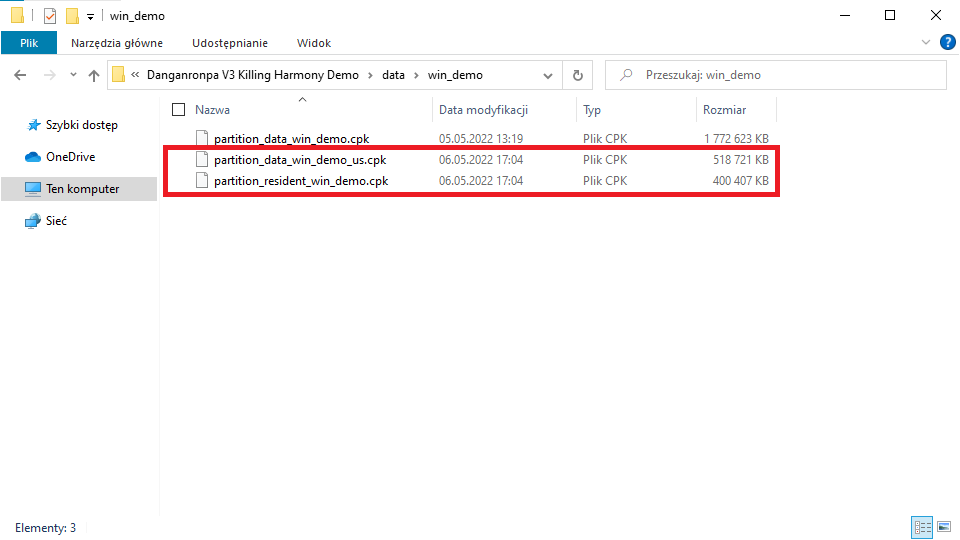Minimize the win_demo window
The width and height of the screenshot is (960, 540).
pos(845,15)
